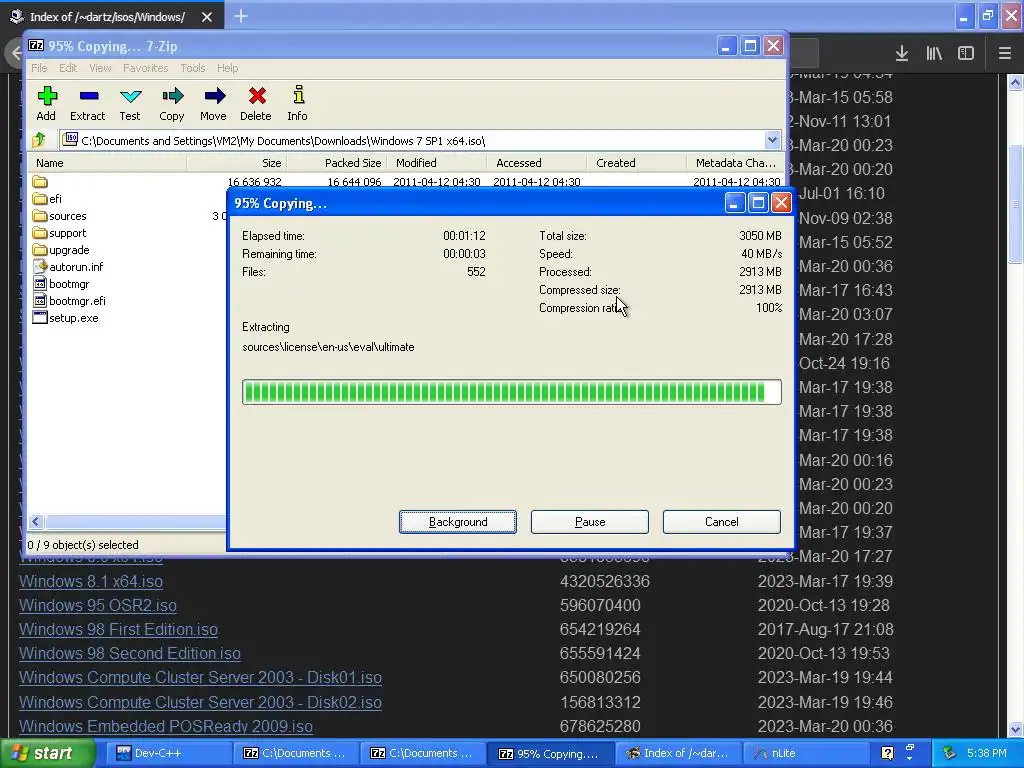Click the help question-mark tray icon
1024x768 pixels.
(x=887, y=753)
